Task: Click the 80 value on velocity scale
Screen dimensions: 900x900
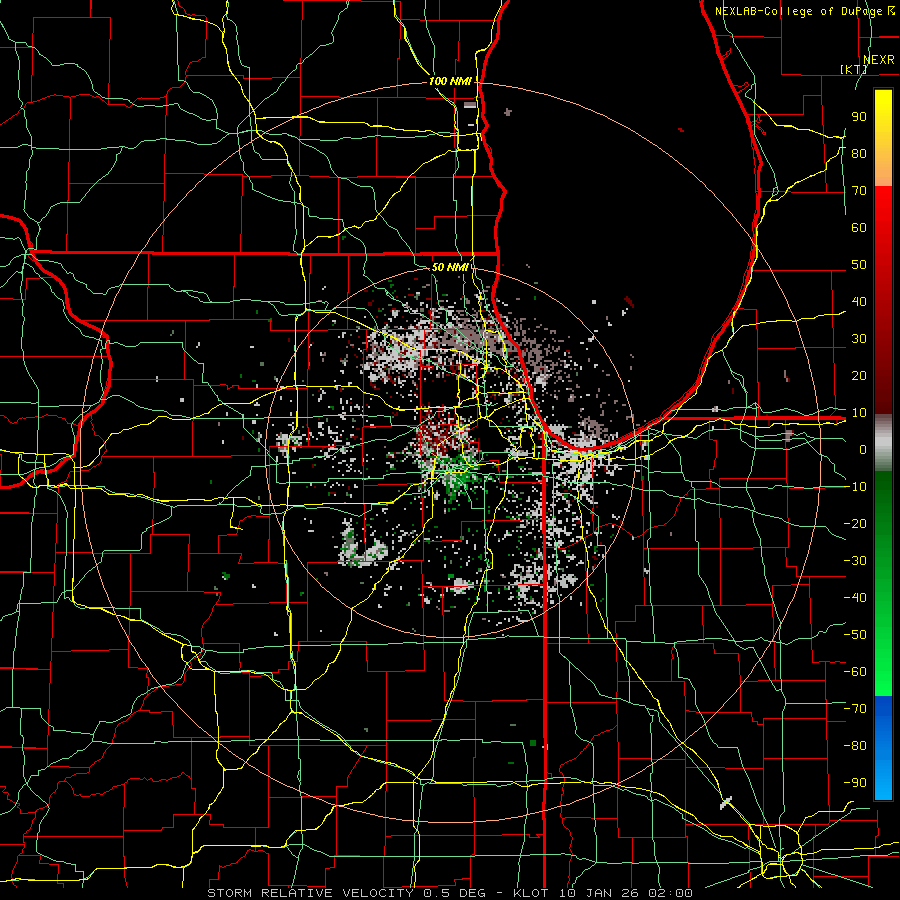Action: (x=859, y=153)
